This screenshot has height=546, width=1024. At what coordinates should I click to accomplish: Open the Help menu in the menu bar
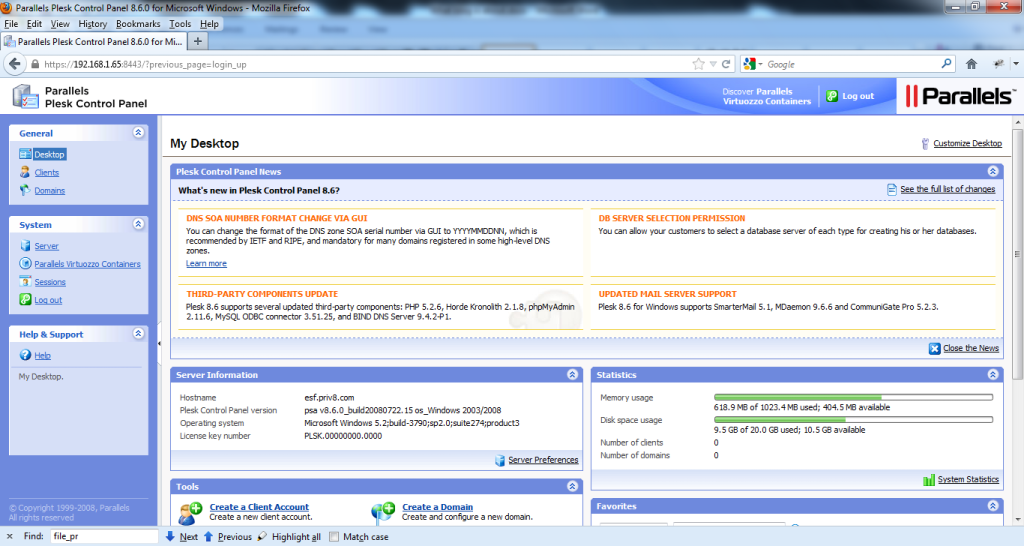pos(209,24)
